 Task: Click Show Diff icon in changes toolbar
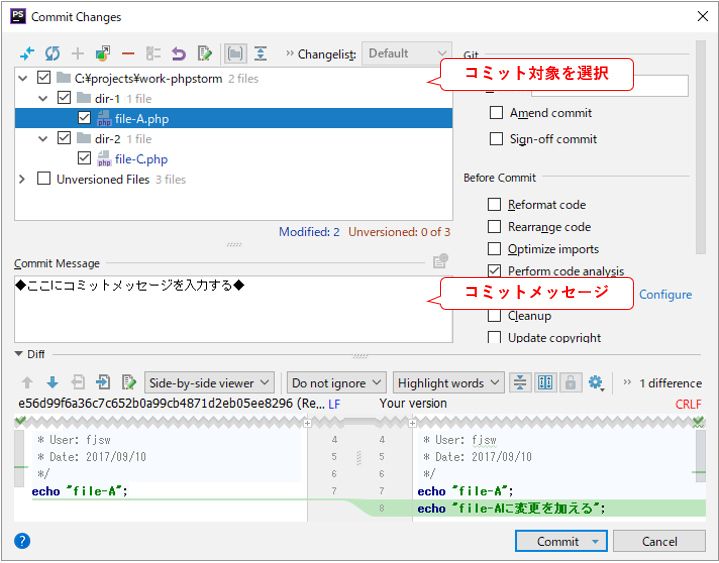pyautogui.click(x=27, y=54)
